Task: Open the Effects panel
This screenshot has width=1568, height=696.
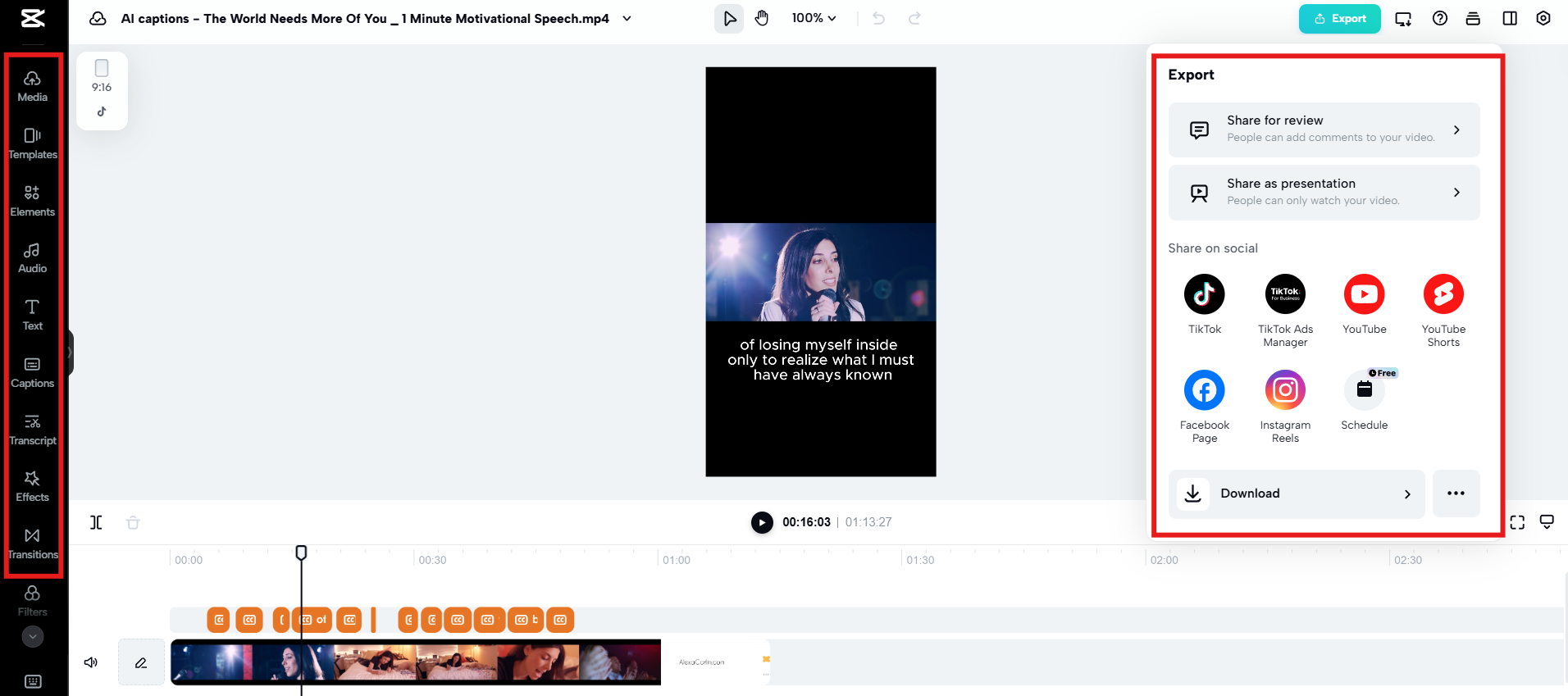Action: coord(33,486)
